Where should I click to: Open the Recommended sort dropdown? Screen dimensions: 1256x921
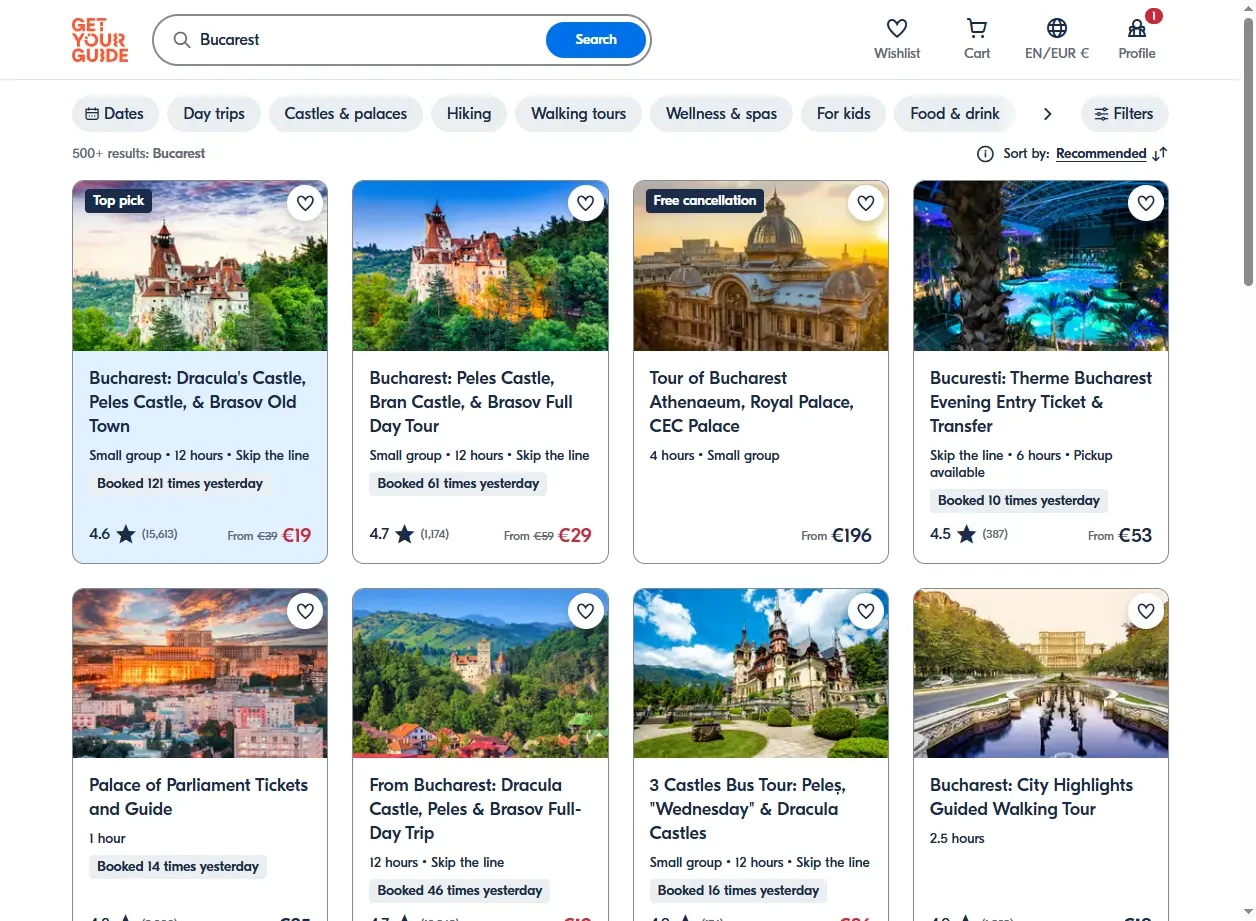coord(1101,154)
